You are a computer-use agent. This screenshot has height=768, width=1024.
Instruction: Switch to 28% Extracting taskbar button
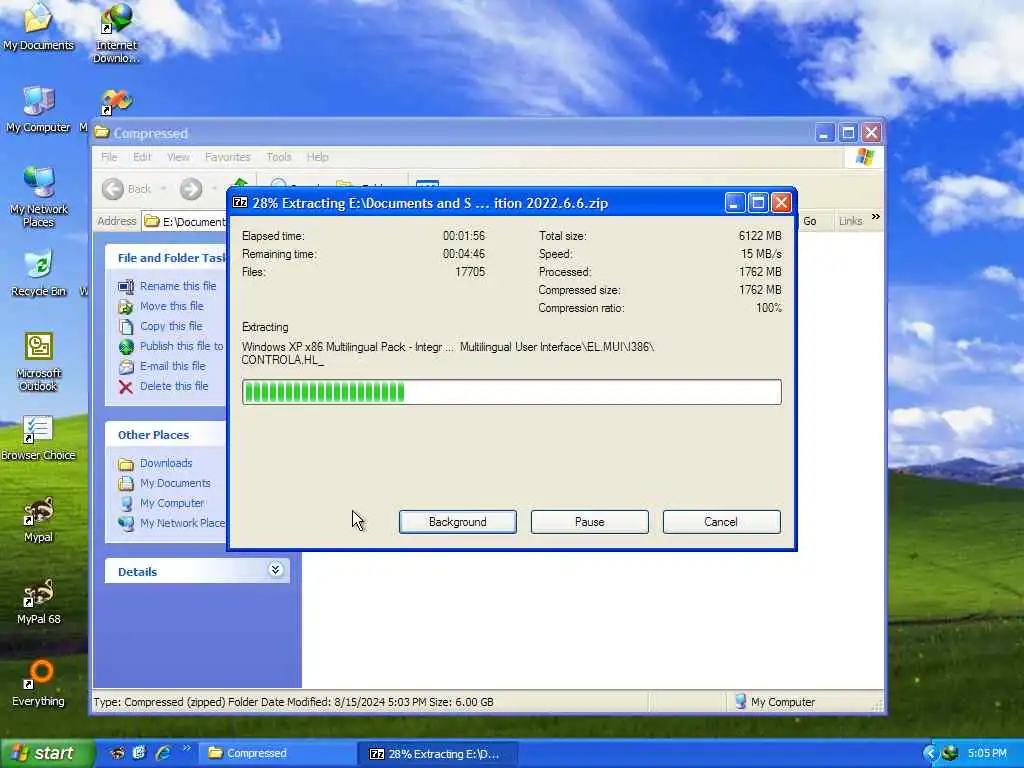coord(438,754)
